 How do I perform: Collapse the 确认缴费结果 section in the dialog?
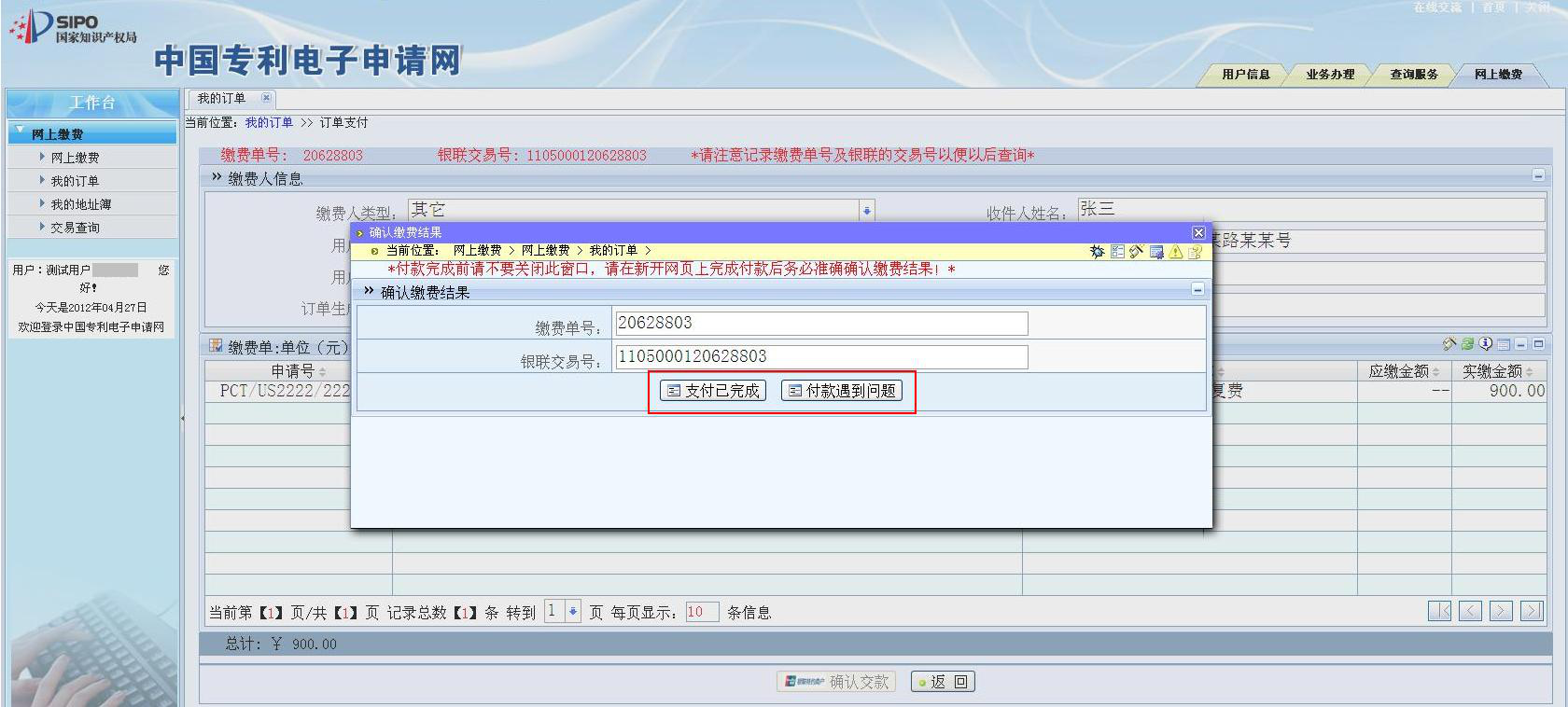tap(1197, 290)
